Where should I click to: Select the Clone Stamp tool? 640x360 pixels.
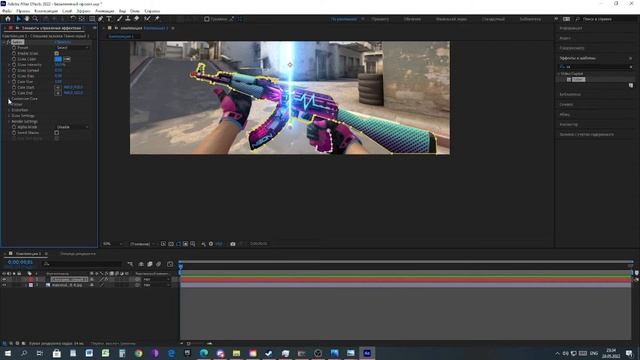(x=128, y=19)
